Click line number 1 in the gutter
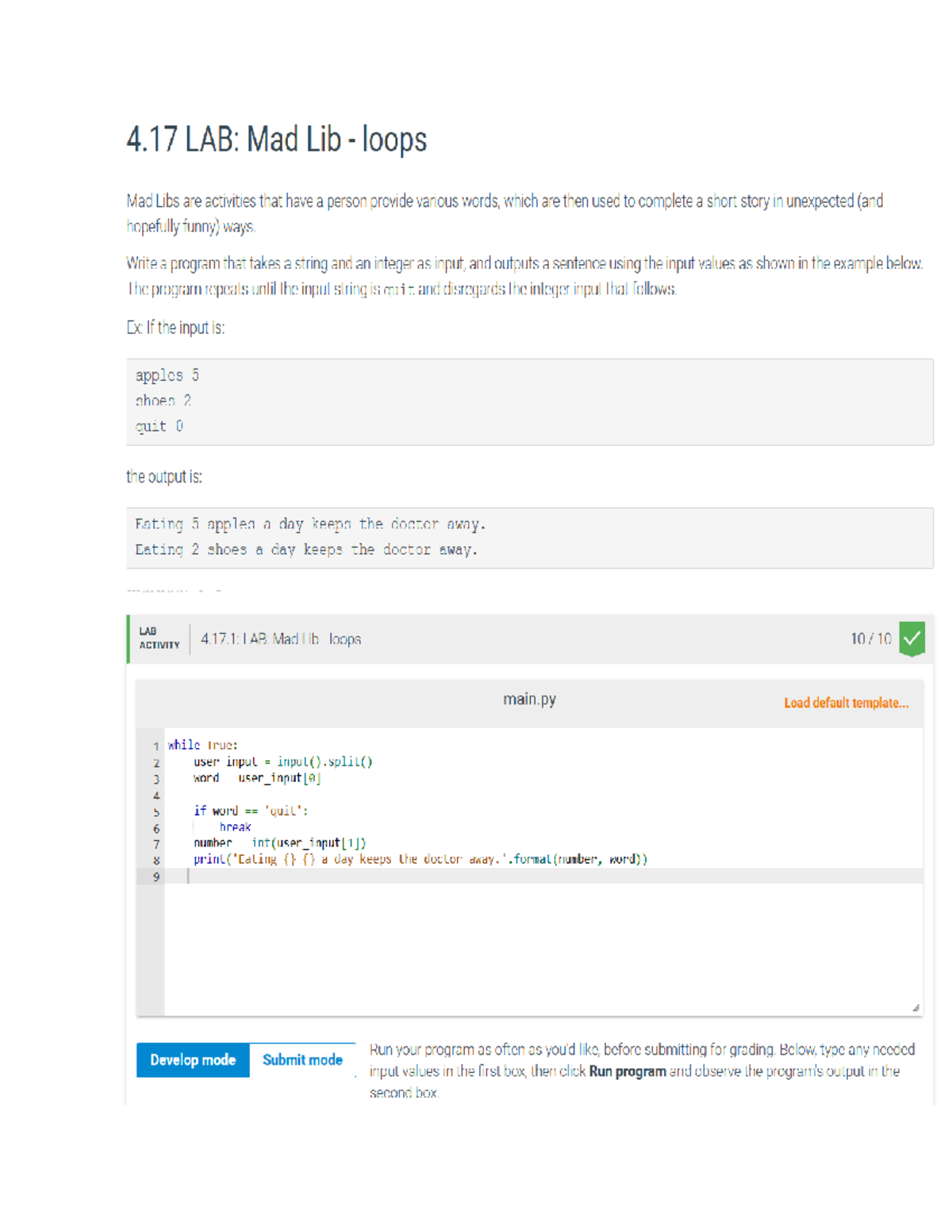 pyautogui.click(x=156, y=746)
